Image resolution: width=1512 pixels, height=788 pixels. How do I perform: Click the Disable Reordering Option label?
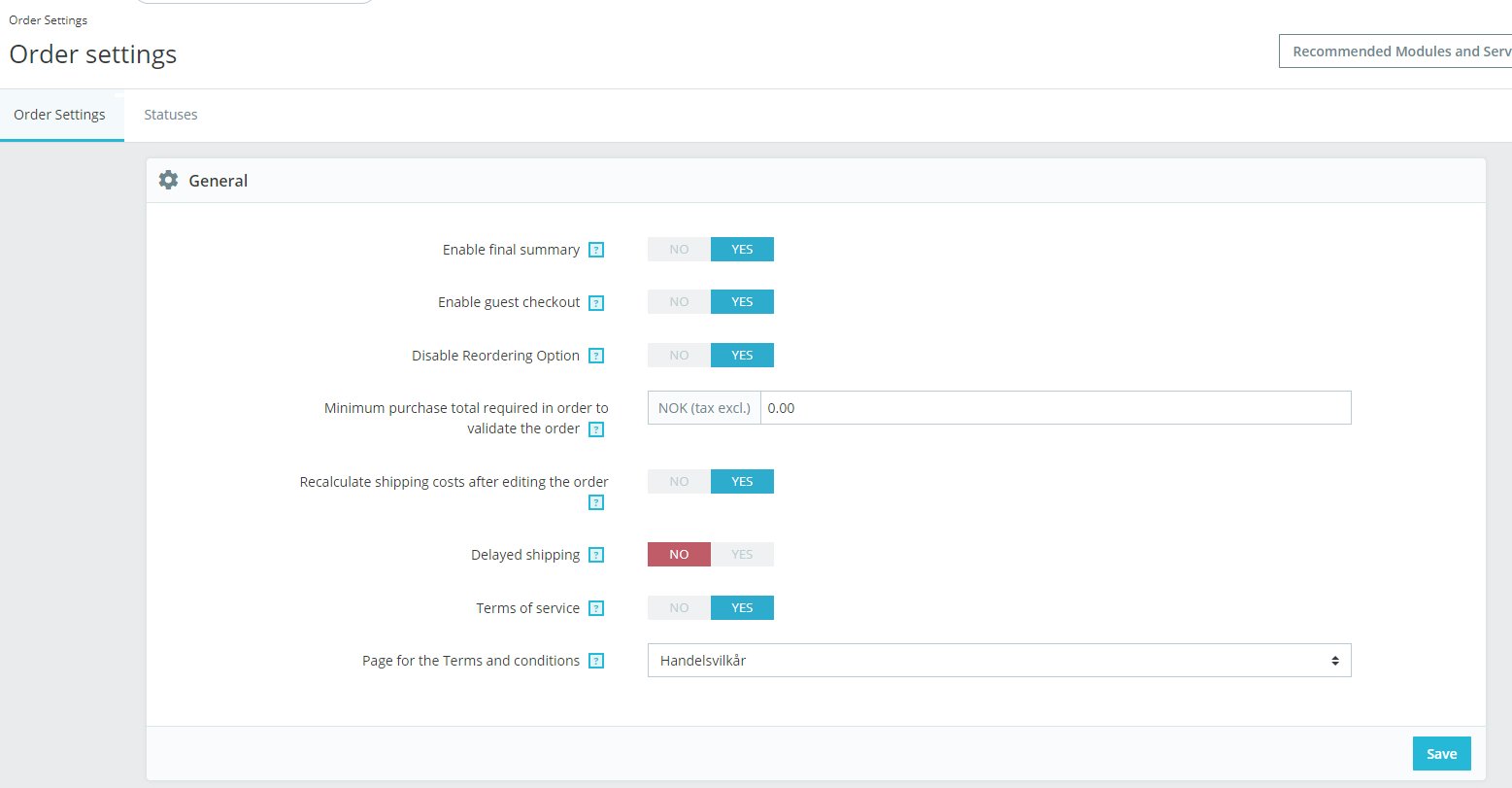click(x=495, y=356)
